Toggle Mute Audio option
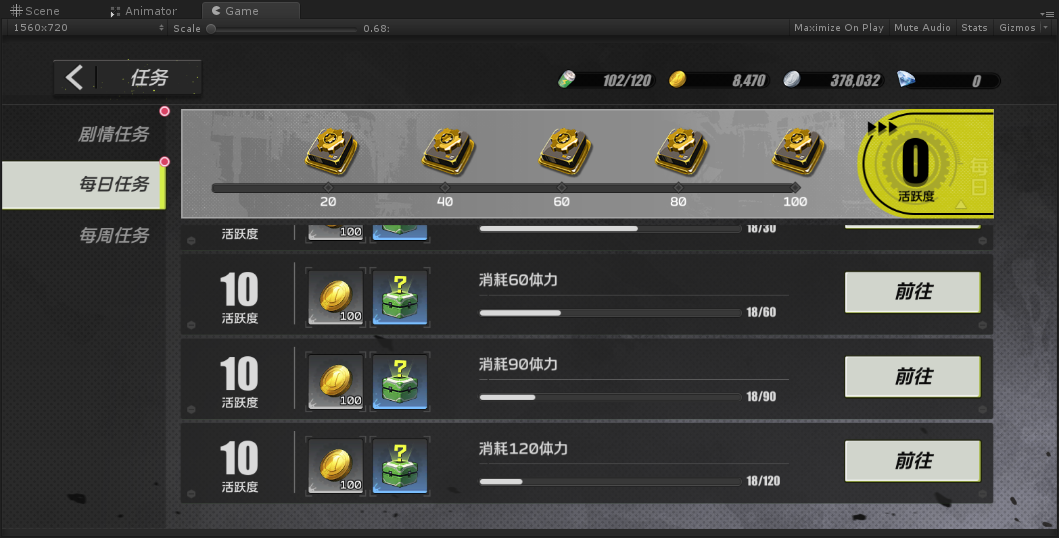The width and height of the screenshot is (1059, 538). coord(922,28)
